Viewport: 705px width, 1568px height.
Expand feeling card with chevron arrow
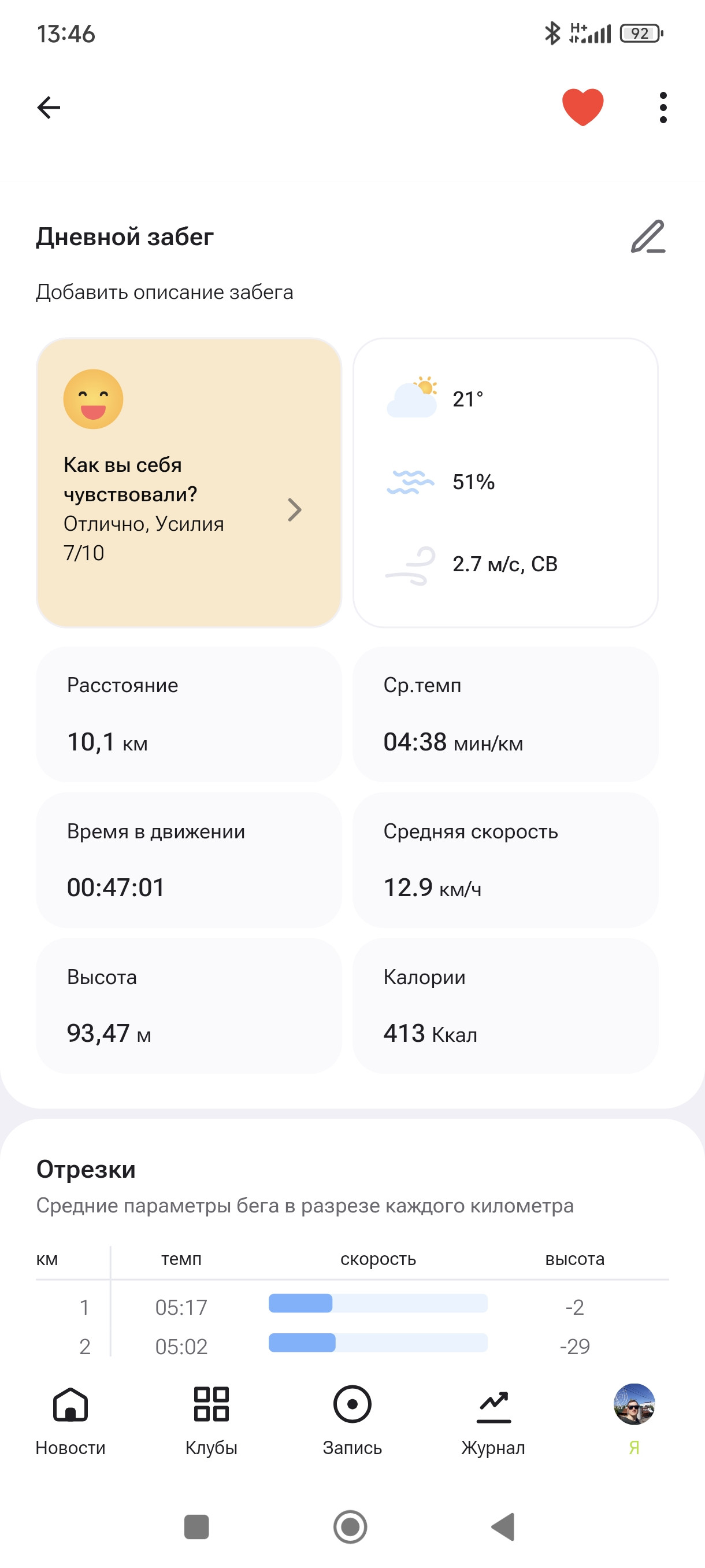(x=294, y=509)
